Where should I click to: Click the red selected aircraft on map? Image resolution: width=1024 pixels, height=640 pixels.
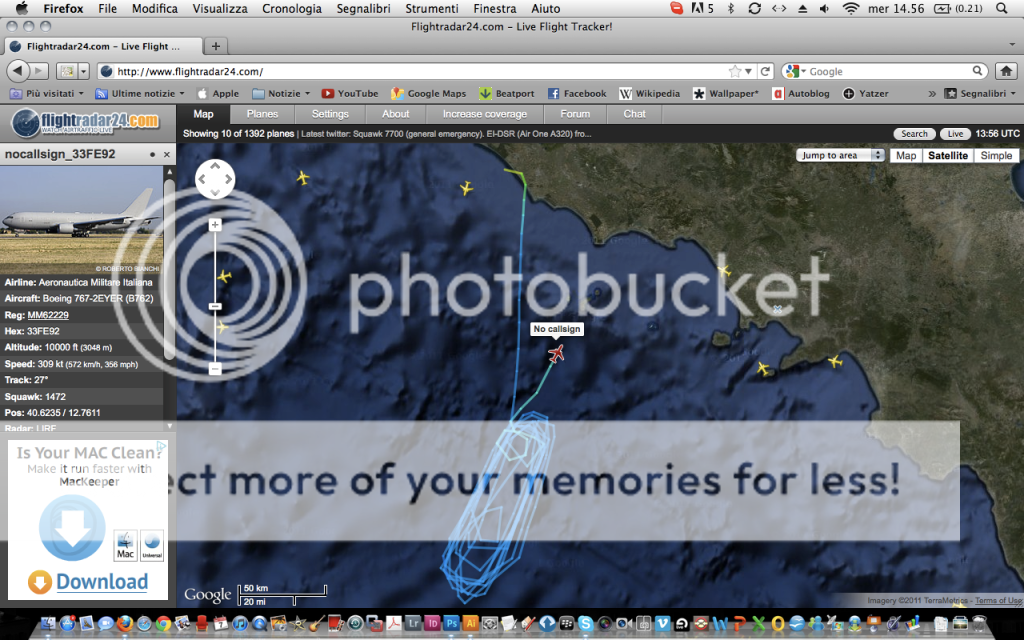click(x=557, y=353)
